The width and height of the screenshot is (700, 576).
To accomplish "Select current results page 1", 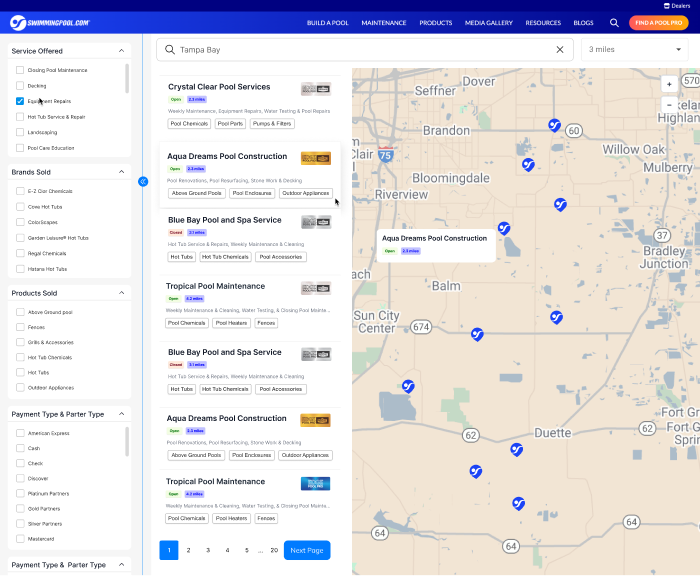I will (169, 550).
